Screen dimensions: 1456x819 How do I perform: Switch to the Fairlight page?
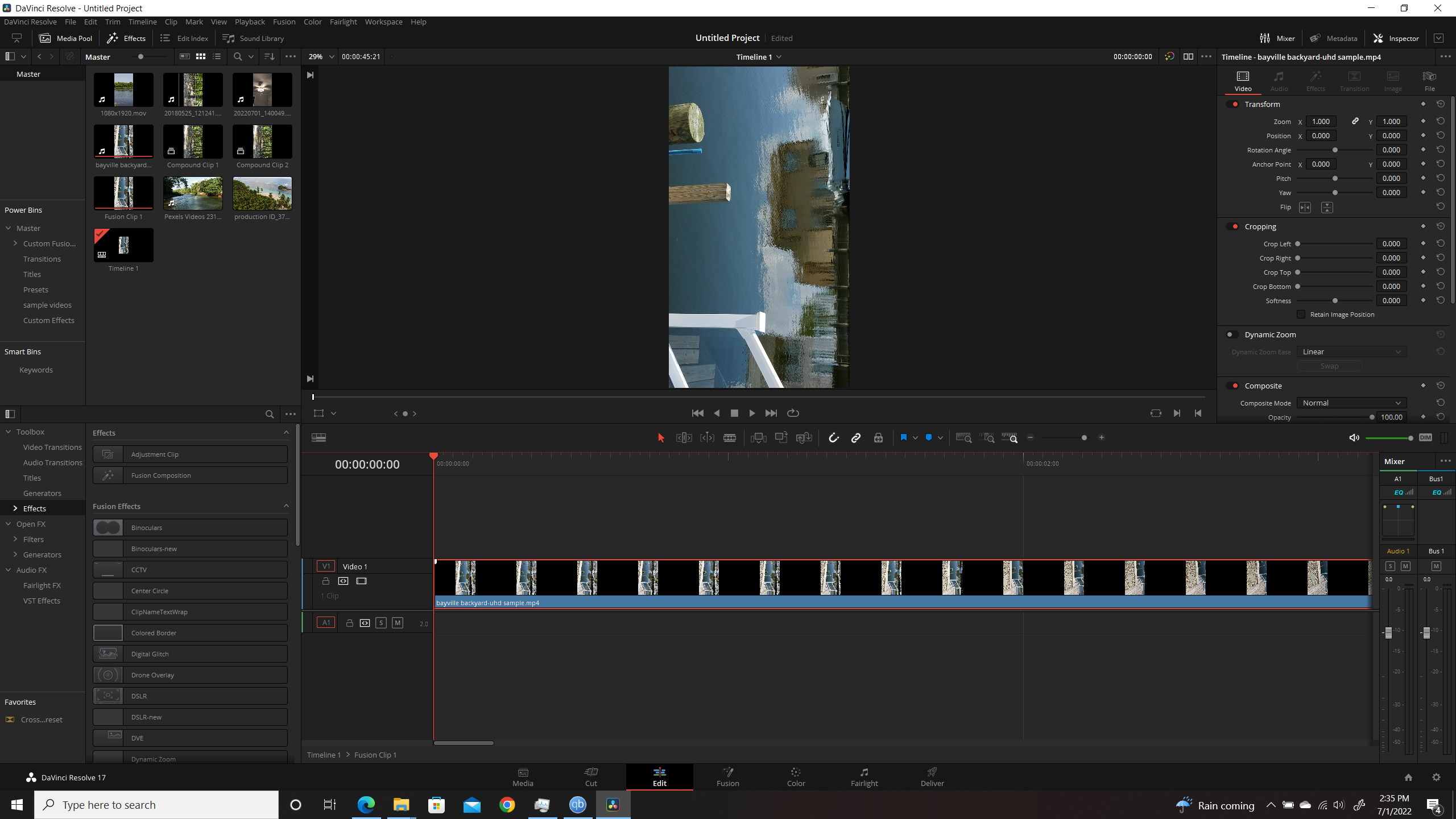[x=864, y=777]
